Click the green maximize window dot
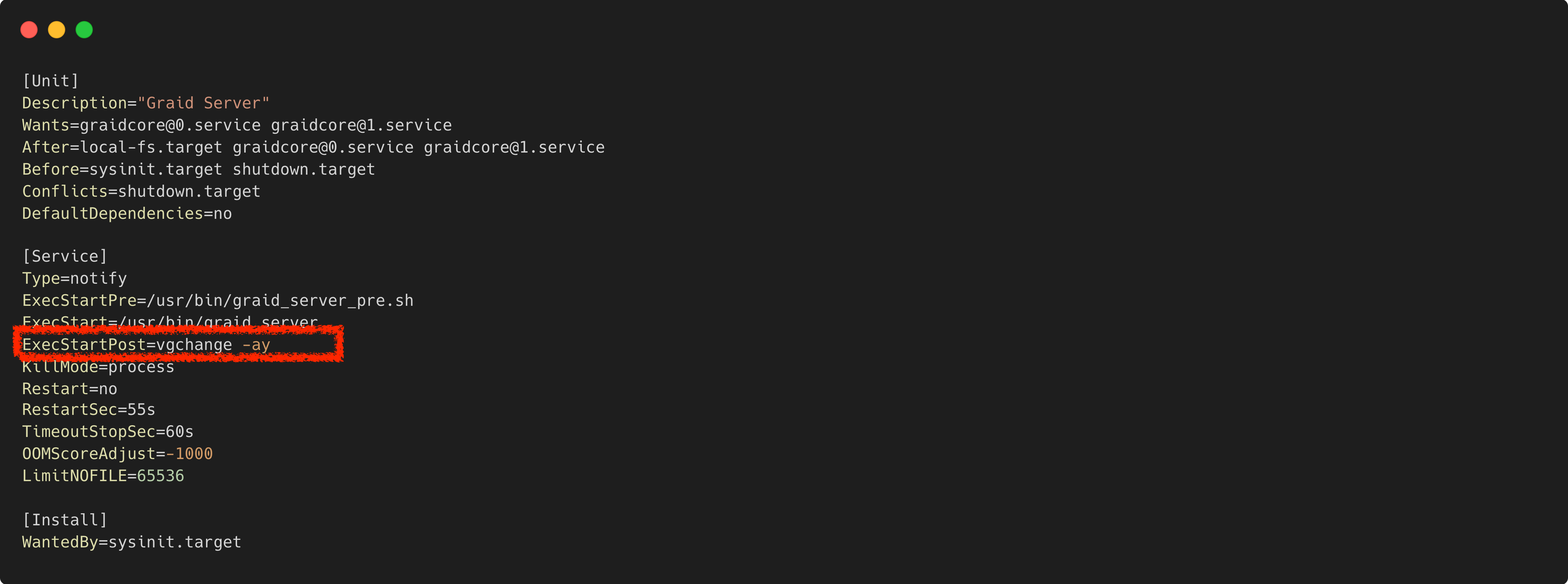 point(84,30)
